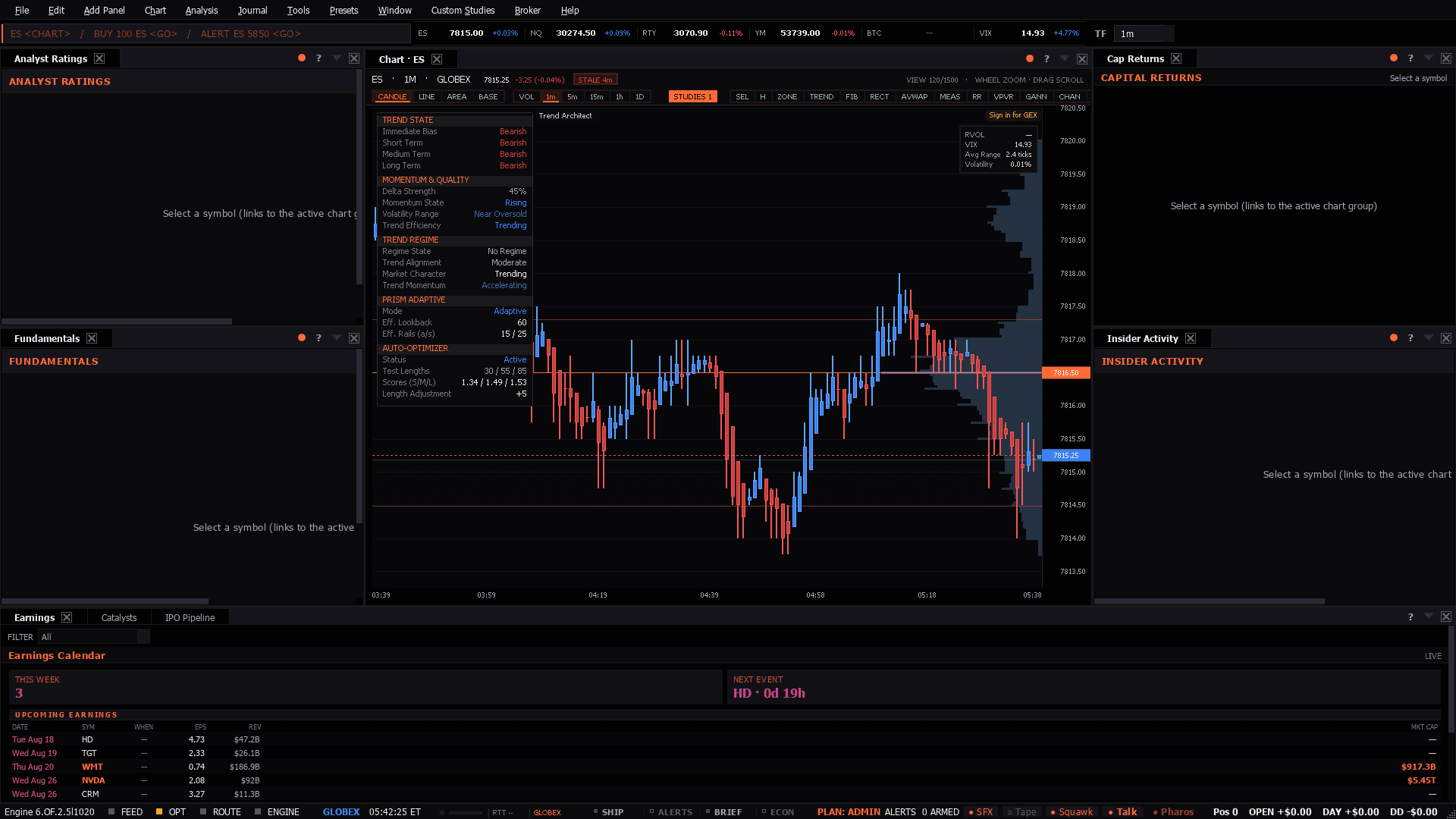Switch chart type to LINE
This screenshot has height=819, width=1456.
coord(427,97)
